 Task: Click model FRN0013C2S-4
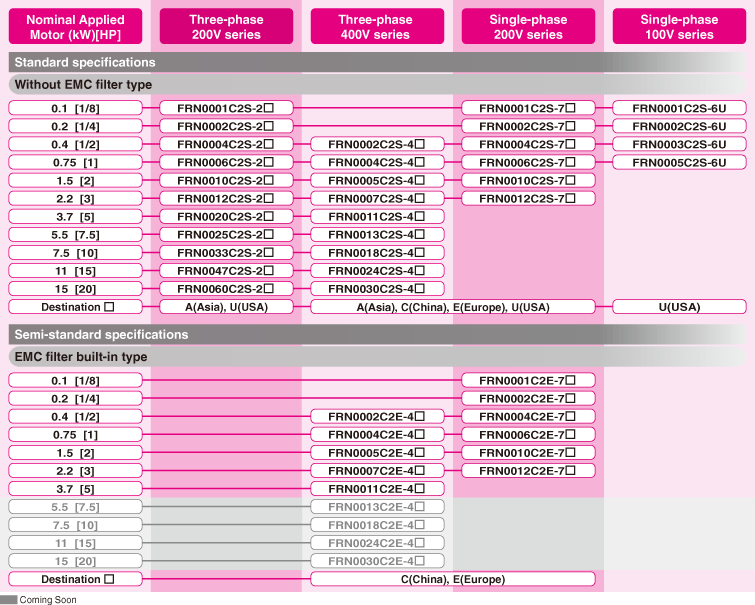pyautogui.click(x=377, y=235)
